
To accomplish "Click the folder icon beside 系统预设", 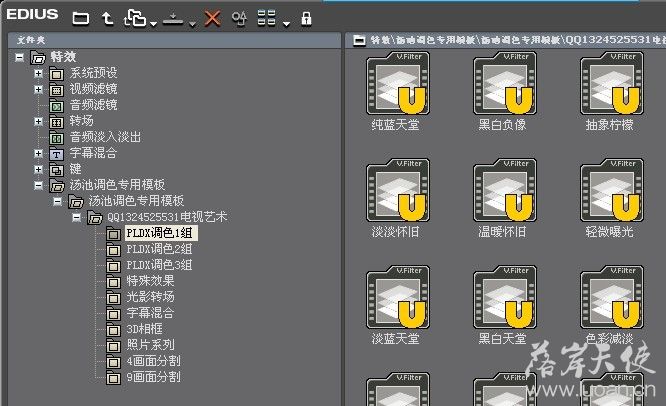I will point(56,74).
